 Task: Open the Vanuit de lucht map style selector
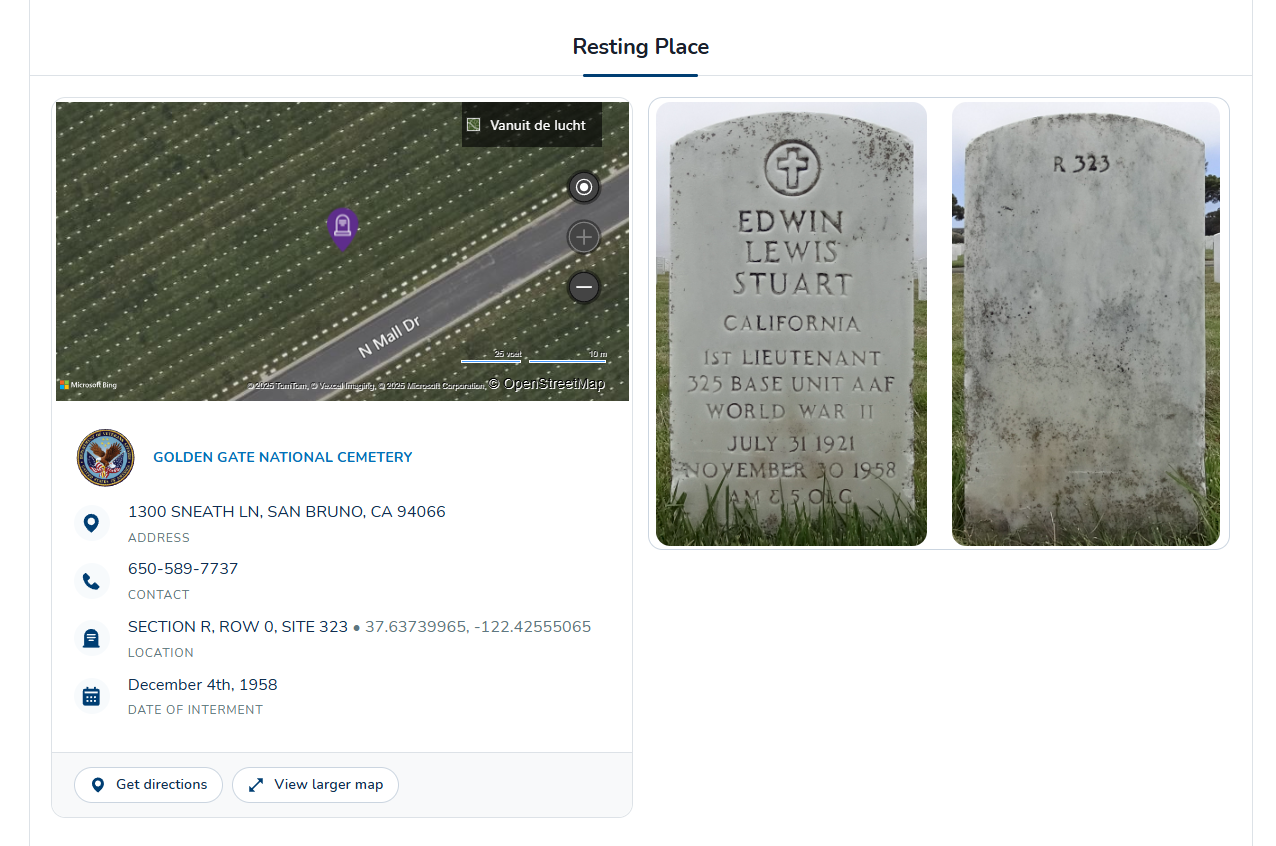(532, 125)
